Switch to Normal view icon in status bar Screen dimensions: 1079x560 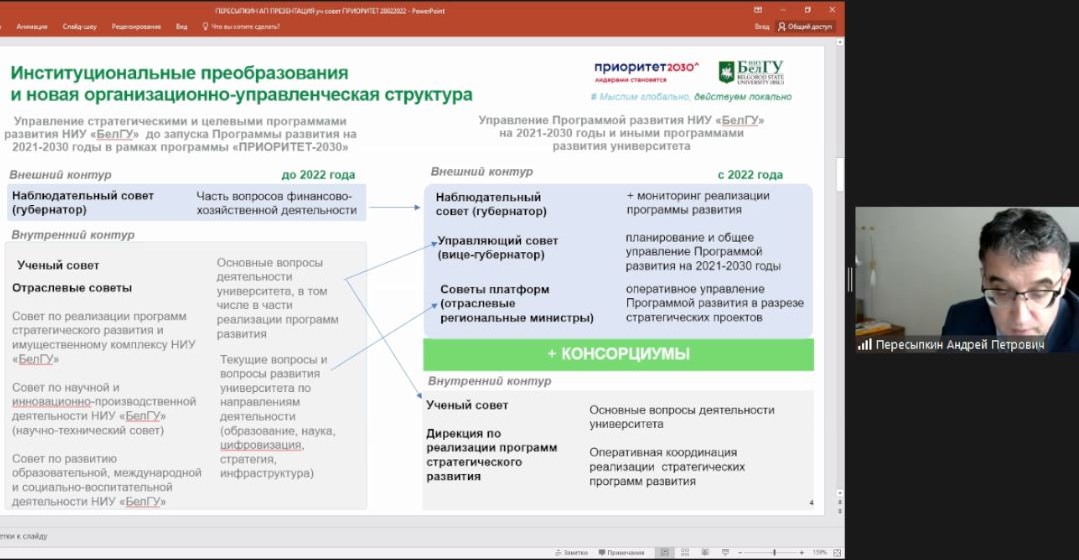click(x=664, y=552)
